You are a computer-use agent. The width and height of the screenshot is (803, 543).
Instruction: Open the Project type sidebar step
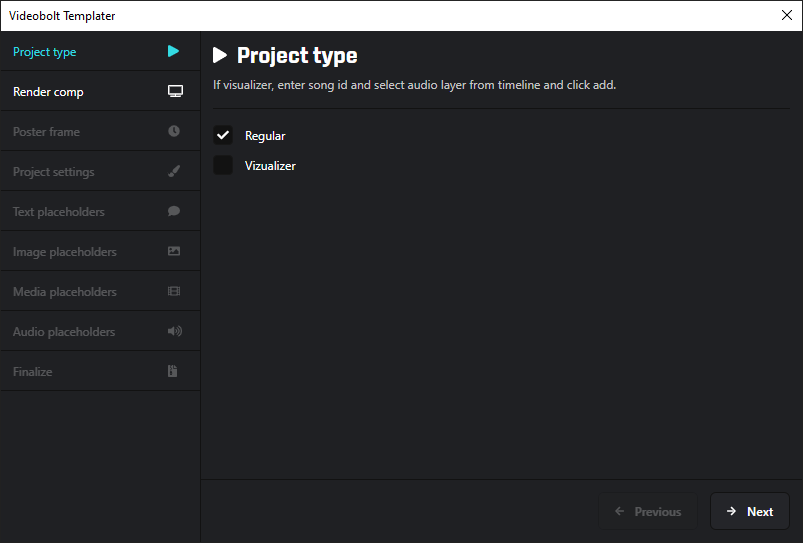(100, 51)
